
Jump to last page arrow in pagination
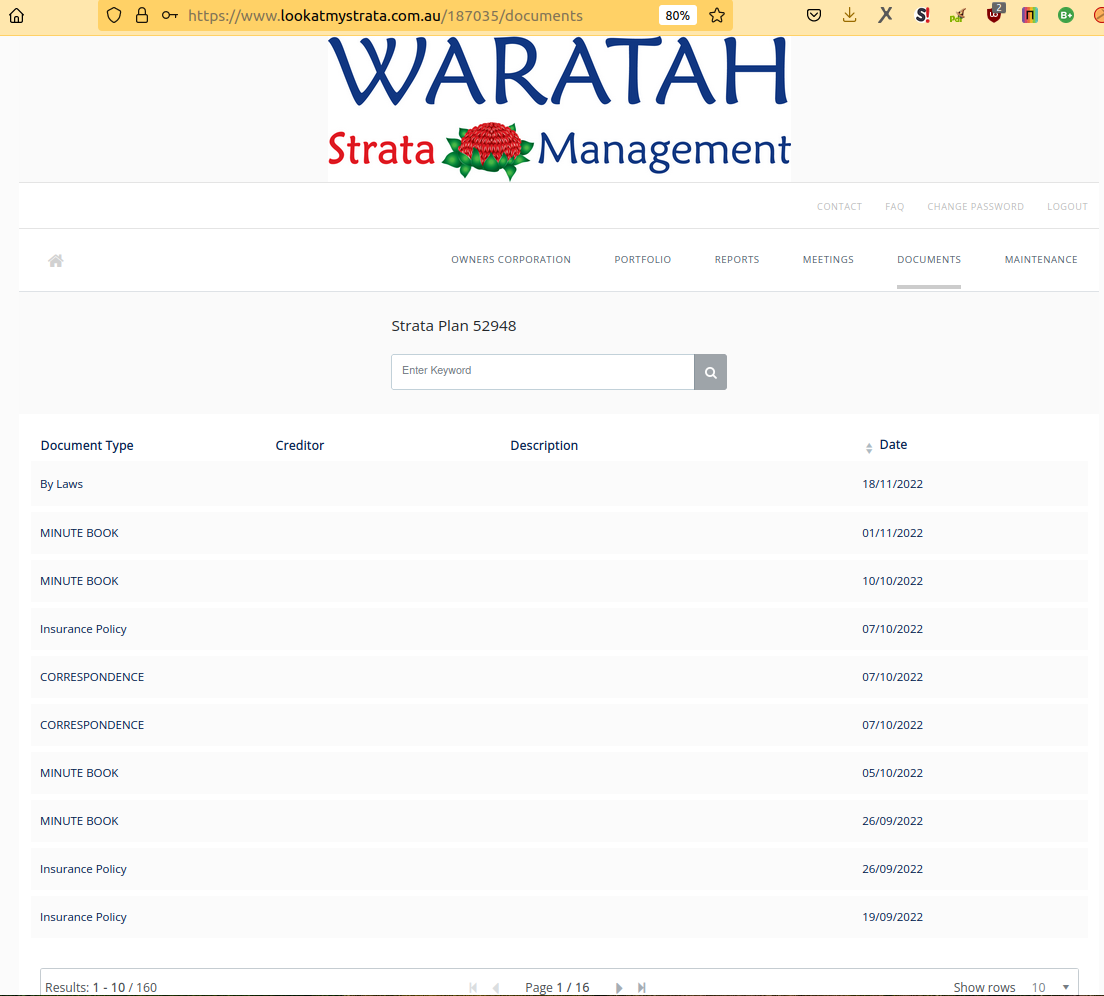click(642, 987)
